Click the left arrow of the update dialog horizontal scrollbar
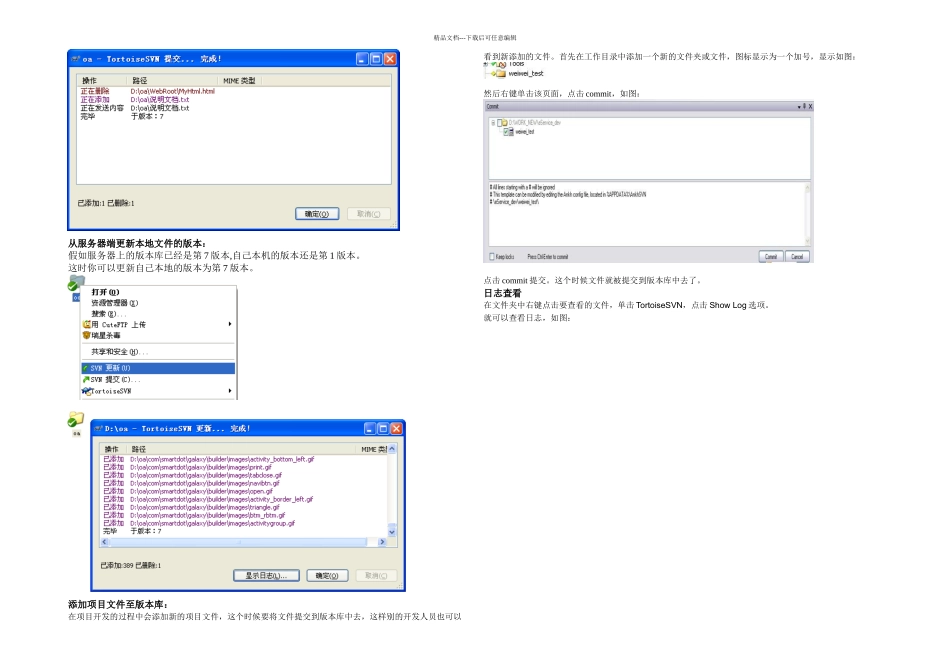 coord(104,542)
